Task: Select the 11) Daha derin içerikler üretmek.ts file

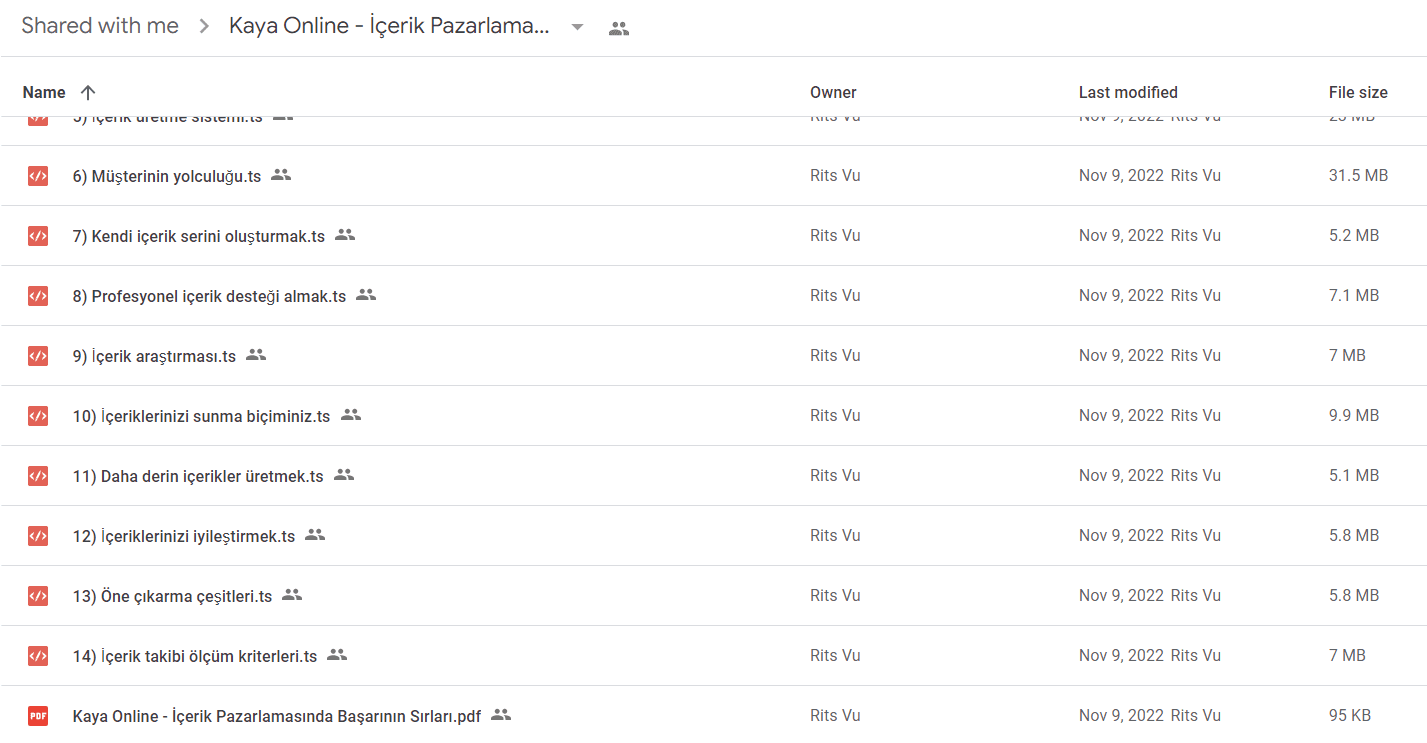Action: click(713, 476)
